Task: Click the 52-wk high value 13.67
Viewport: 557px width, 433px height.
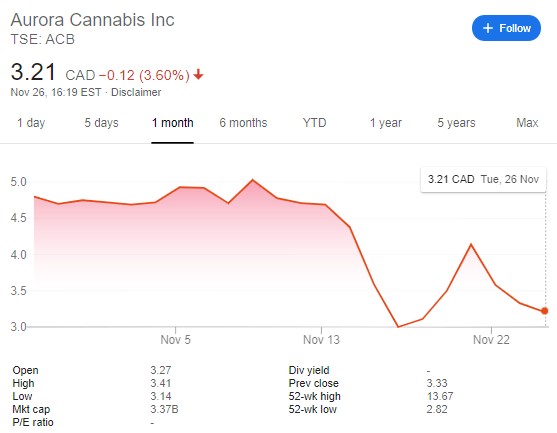Action: pyautogui.click(x=440, y=396)
